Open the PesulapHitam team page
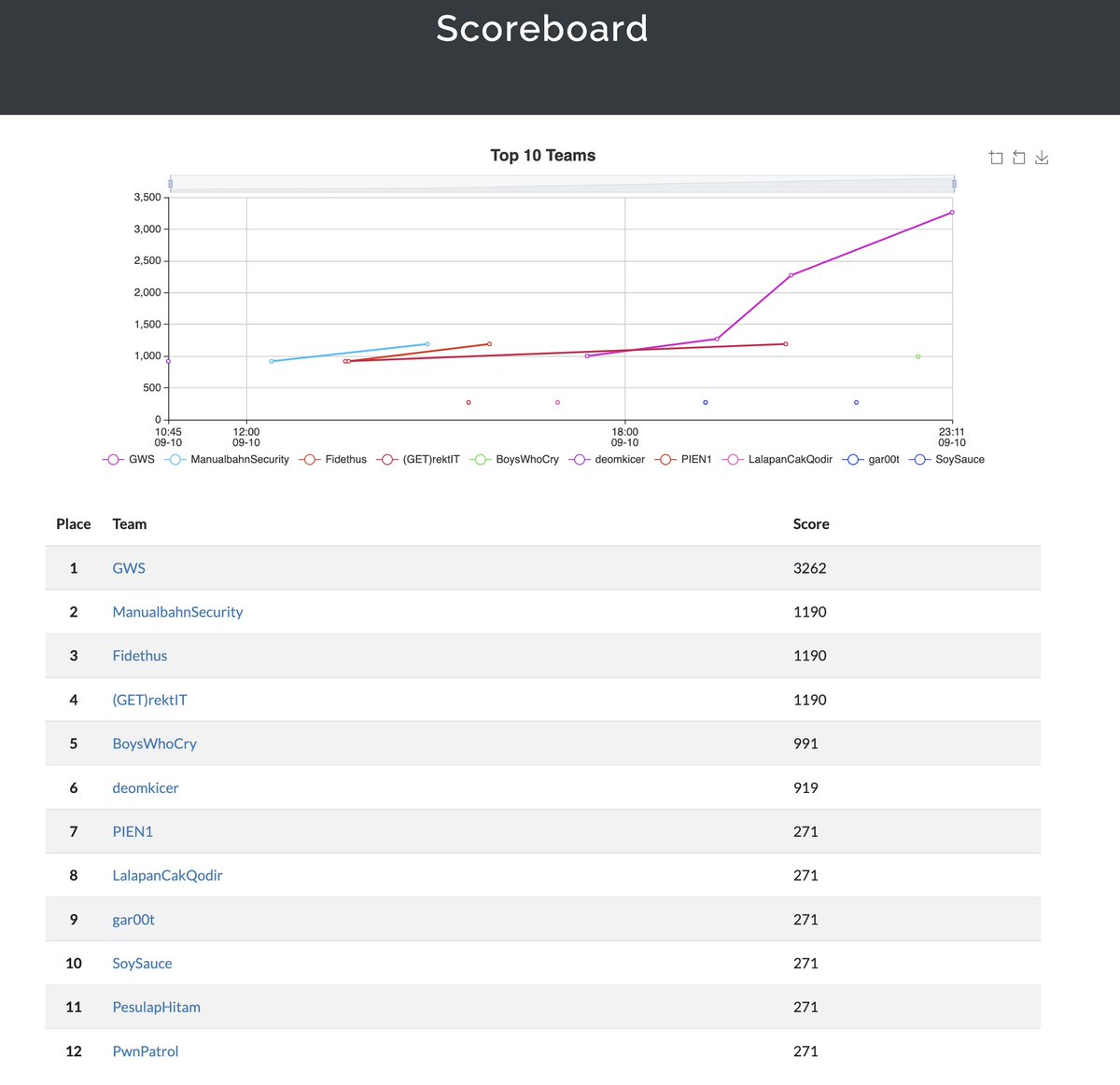Viewport: 1120px width, 1085px height. point(156,1007)
